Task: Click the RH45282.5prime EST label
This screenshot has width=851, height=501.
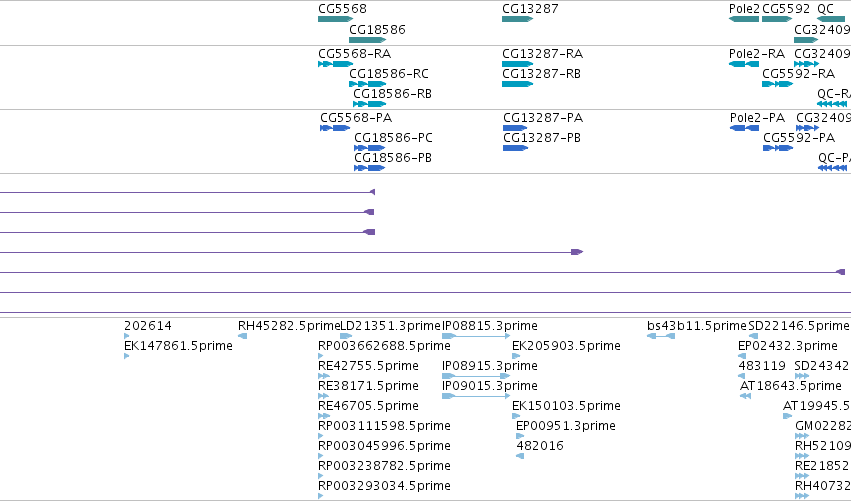Action: (x=289, y=326)
